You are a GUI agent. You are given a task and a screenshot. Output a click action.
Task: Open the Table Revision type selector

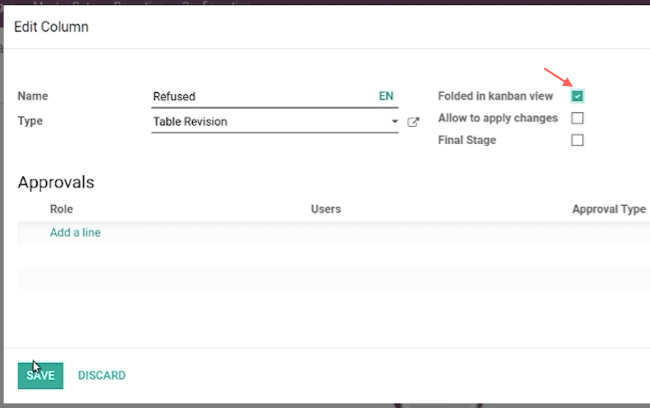tap(275, 121)
